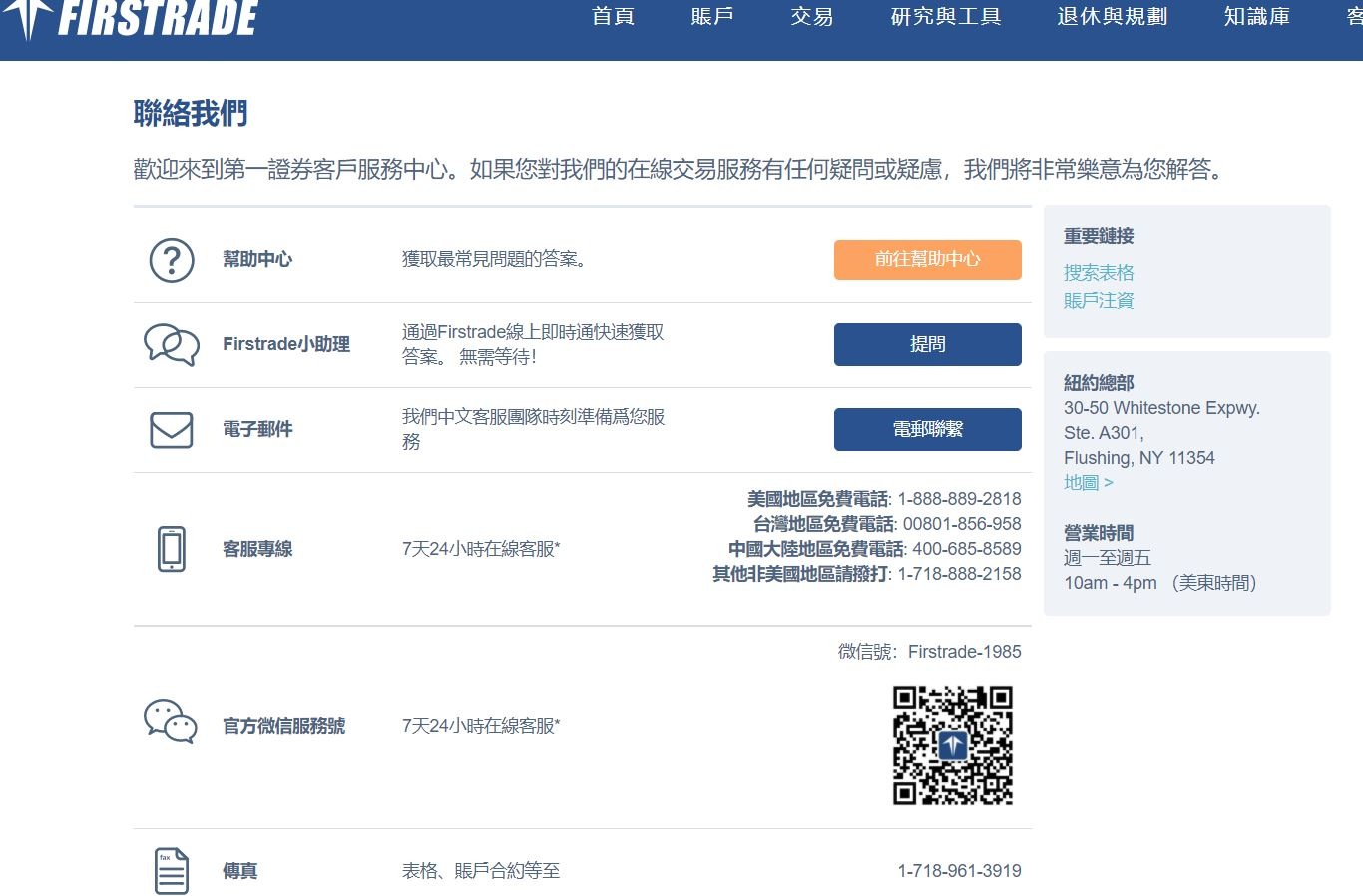Click the 提問 button
Image resolution: width=1363 pixels, height=896 pixels.
928,344
